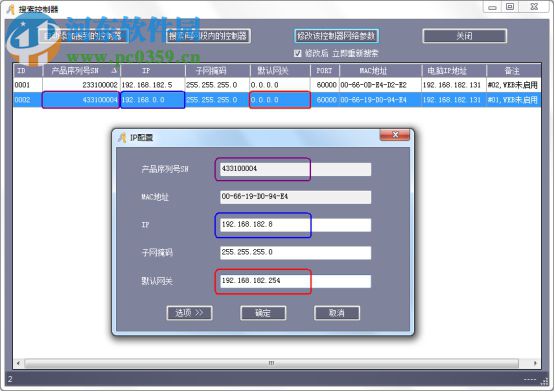The image size is (555, 392).
Task: Click serial number 233100002 cell
Action: click(x=81, y=85)
